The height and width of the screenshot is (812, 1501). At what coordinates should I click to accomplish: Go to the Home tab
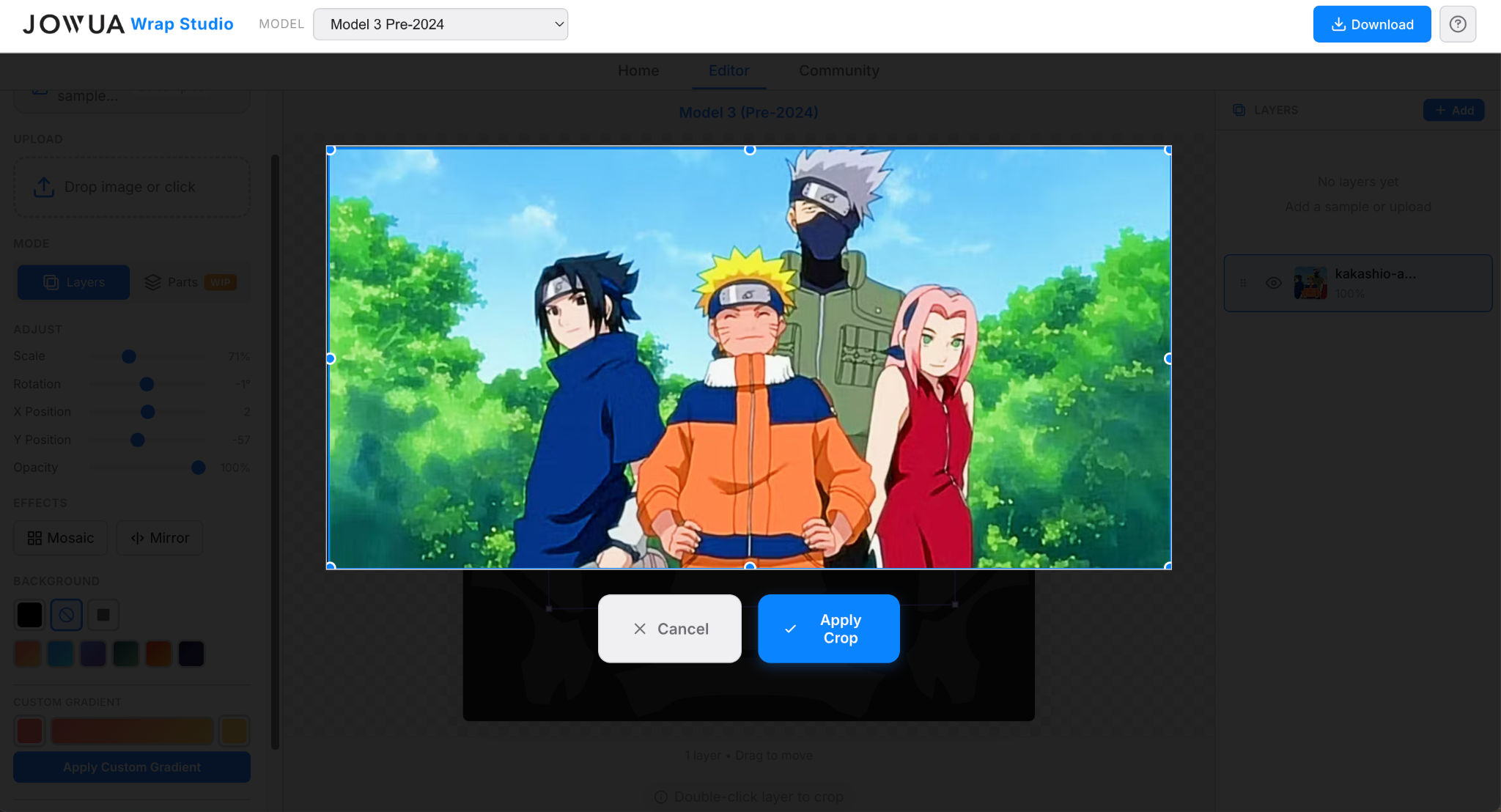tap(638, 70)
